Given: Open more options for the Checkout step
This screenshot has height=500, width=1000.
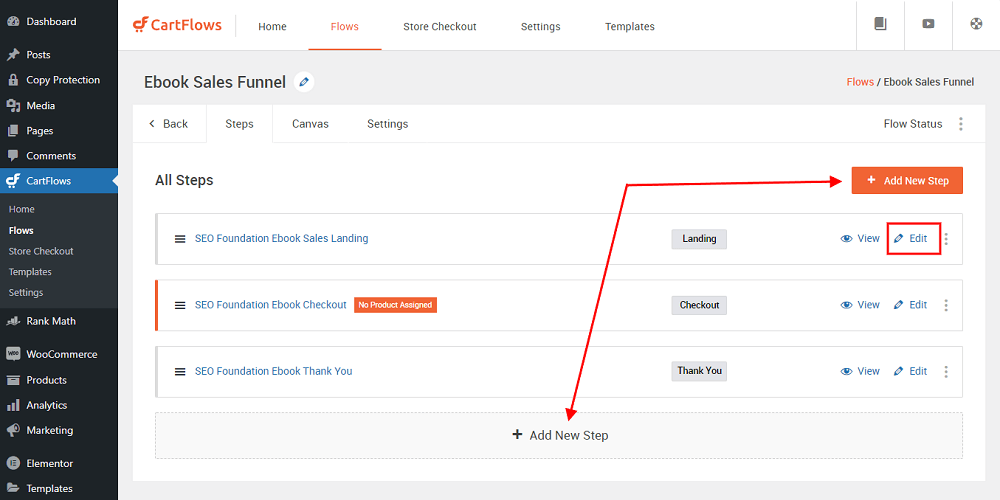Looking at the screenshot, I should point(946,305).
